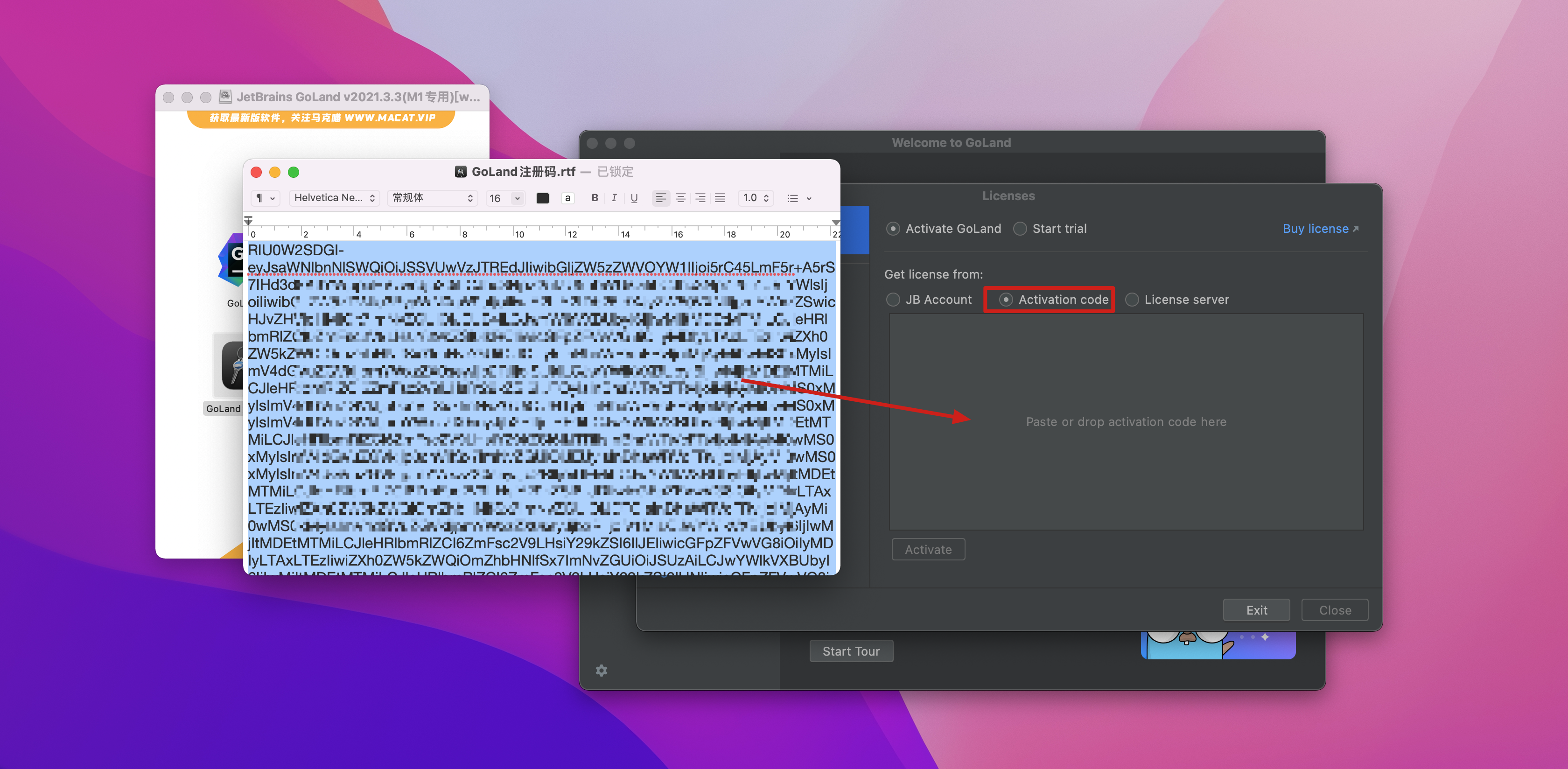The image size is (1568, 769).
Task: Click the Exit button in Licenses dialog
Action: pos(1256,610)
